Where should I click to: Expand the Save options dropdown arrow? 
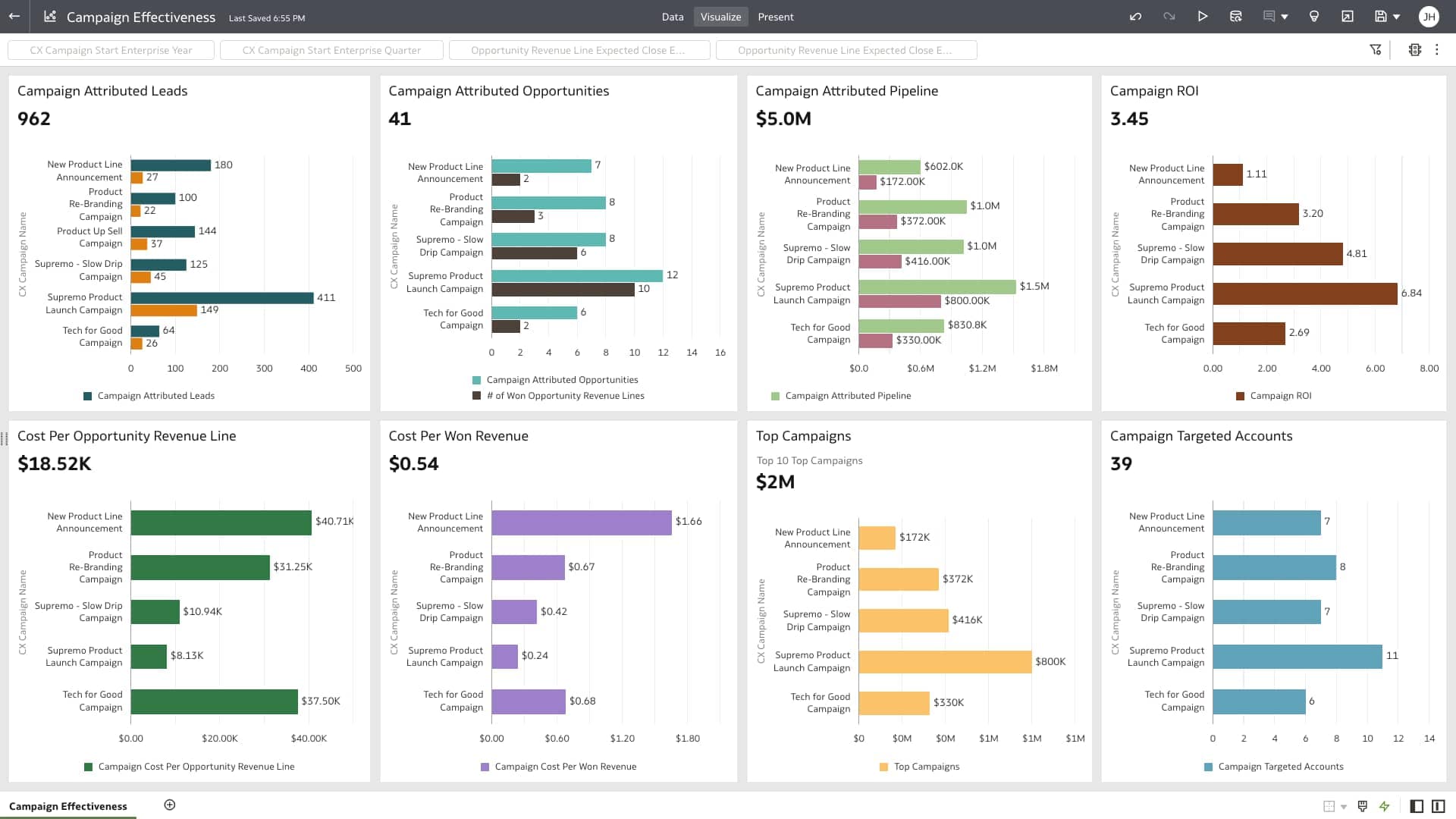[x=1398, y=16]
